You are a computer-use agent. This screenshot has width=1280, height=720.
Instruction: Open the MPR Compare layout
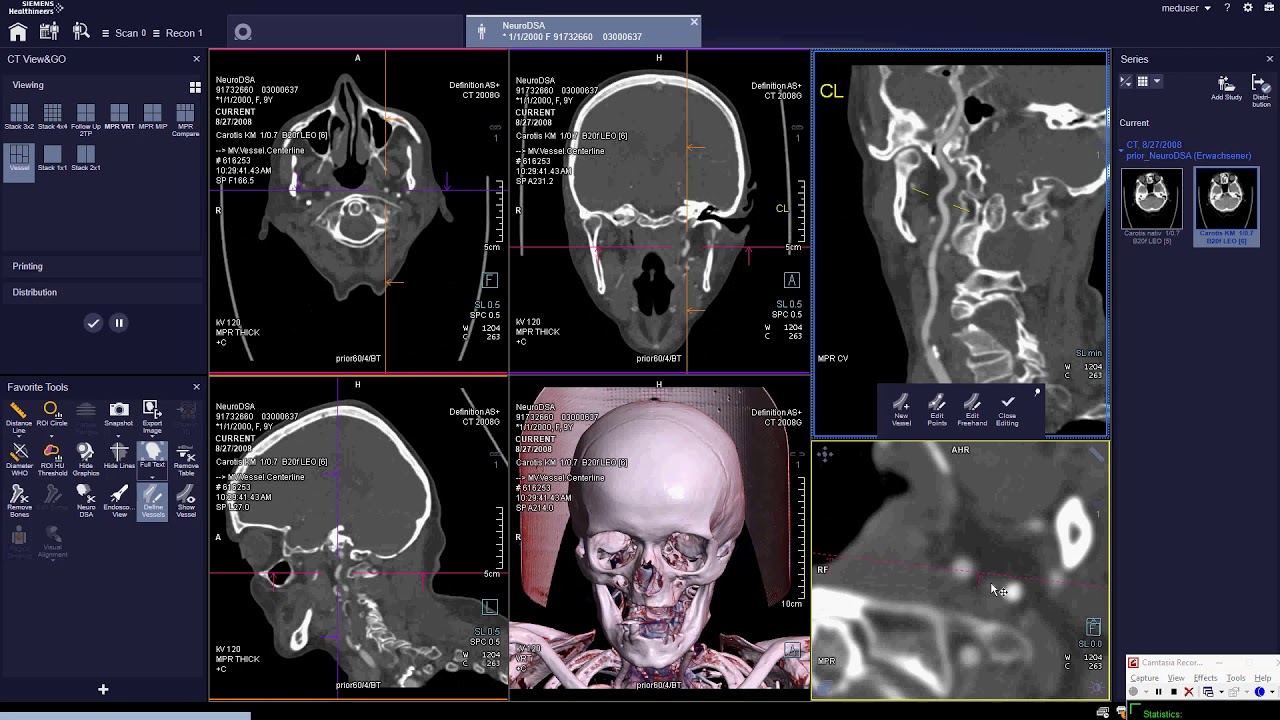tap(185, 120)
